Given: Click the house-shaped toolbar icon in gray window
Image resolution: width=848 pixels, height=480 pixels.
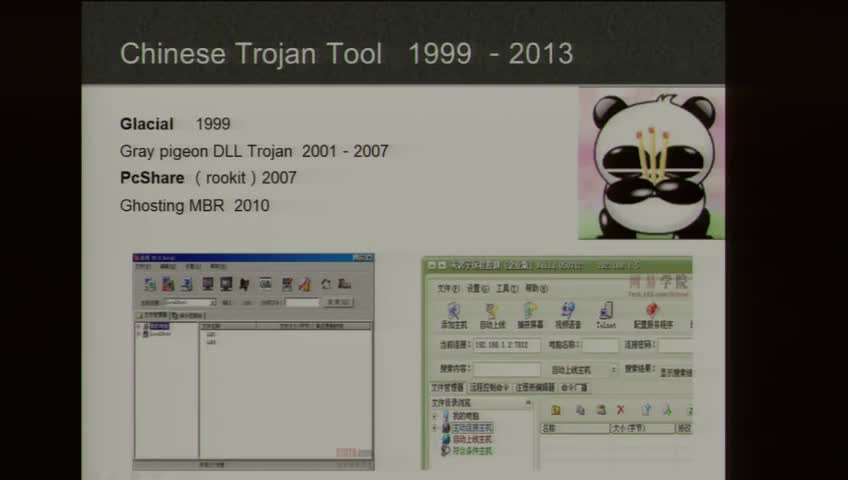Looking at the screenshot, I should (326, 284).
